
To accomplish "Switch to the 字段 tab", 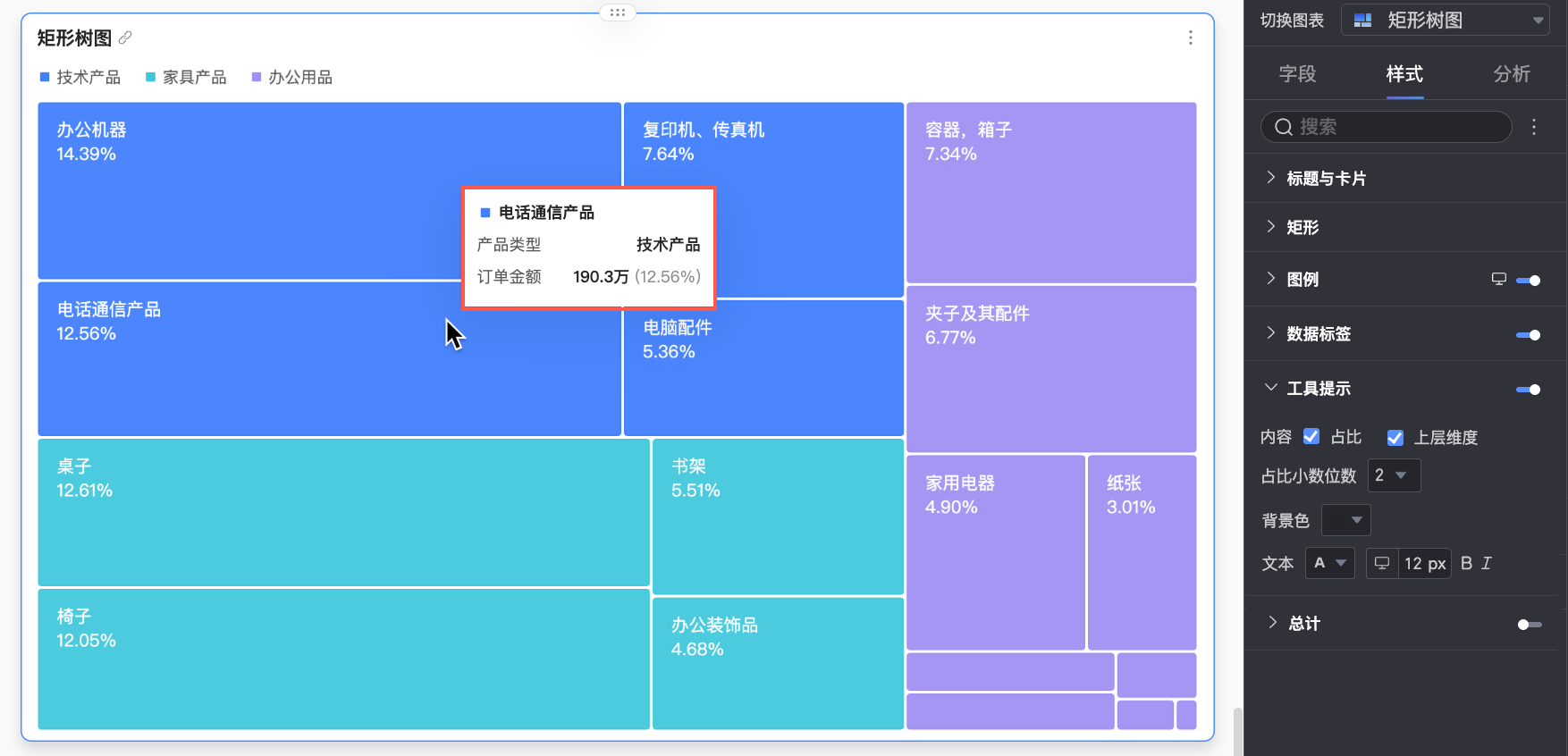I will tap(1297, 74).
